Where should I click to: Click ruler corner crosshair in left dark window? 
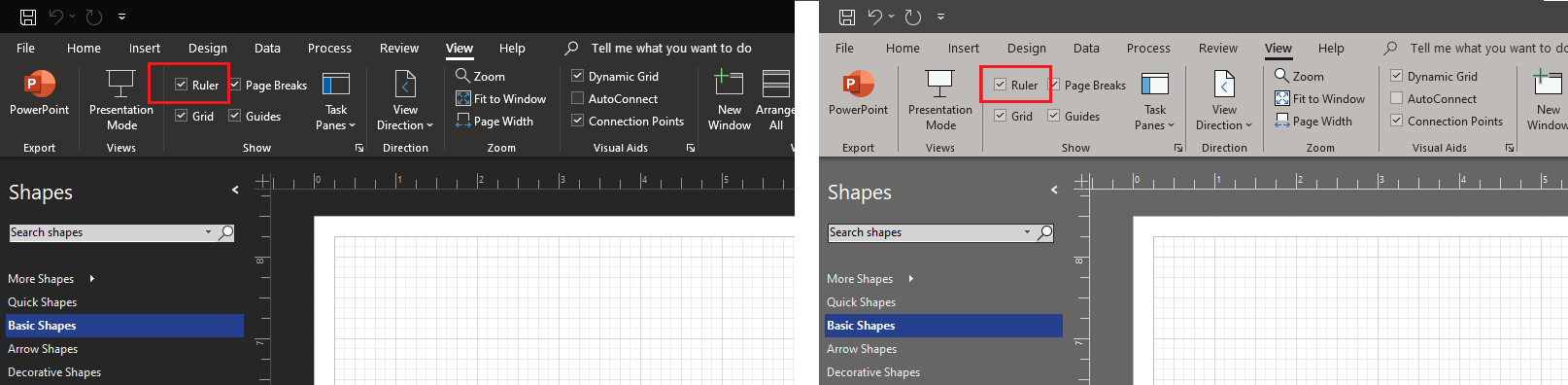tap(262, 181)
